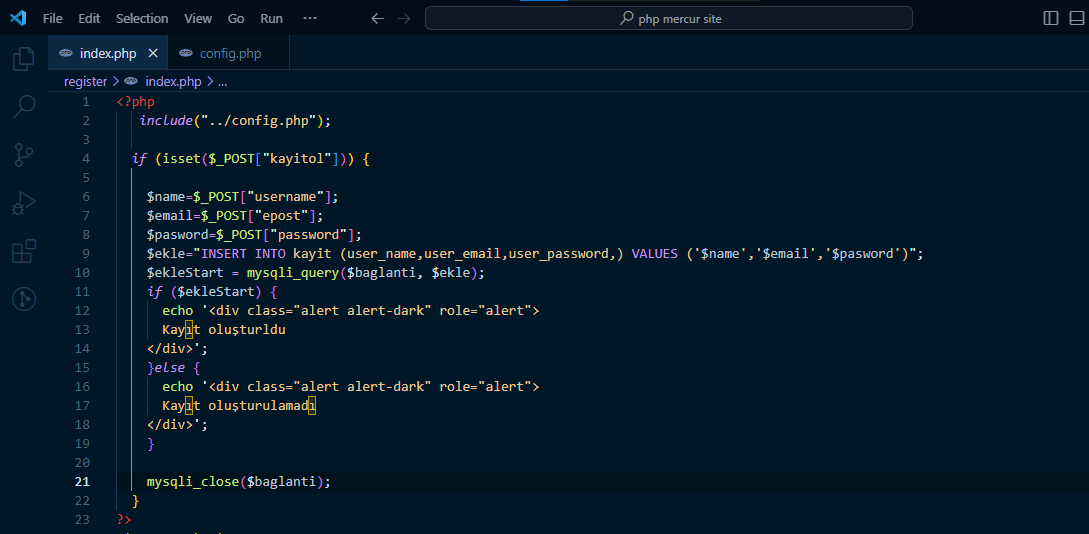
Task: Open the Source Control view
Action: pyautogui.click(x=23, y=154)
